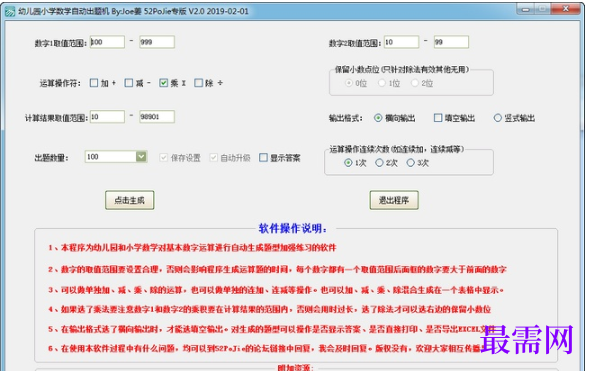Check the 除 ÷ operator checkbox

[x=199, y=83]
